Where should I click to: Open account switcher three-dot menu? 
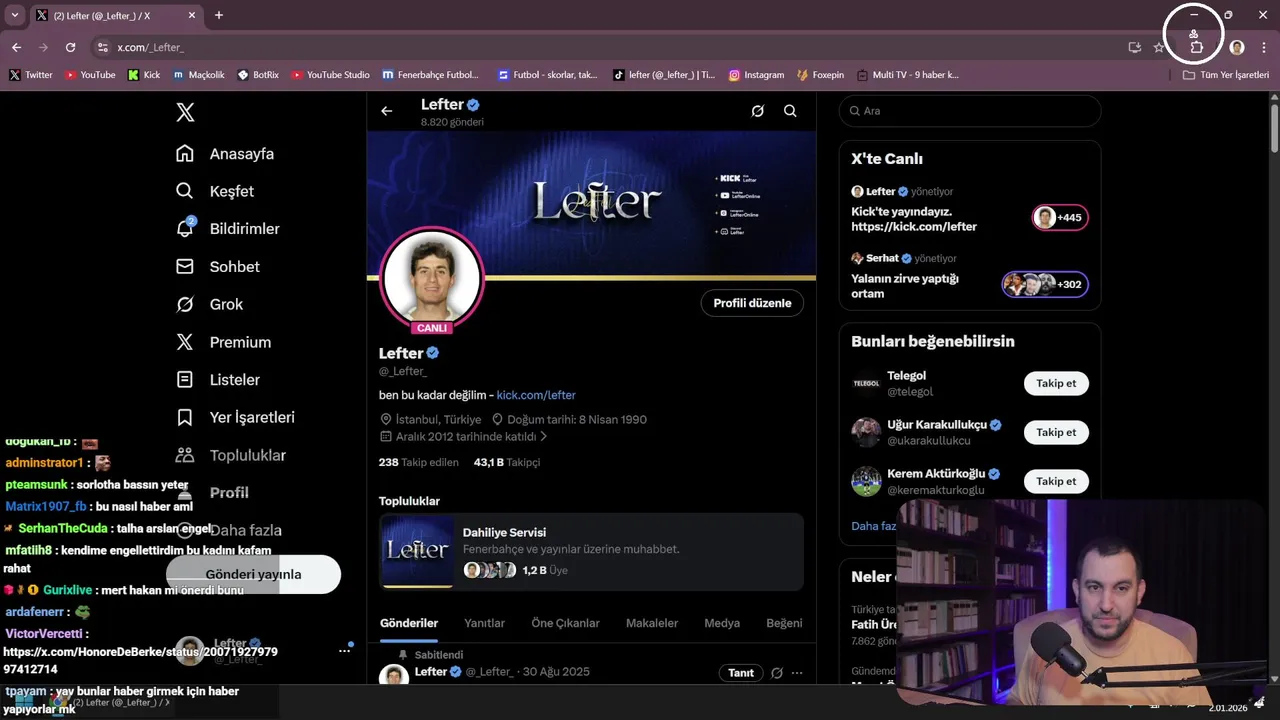pyautogui.click(x=344, y=650)
